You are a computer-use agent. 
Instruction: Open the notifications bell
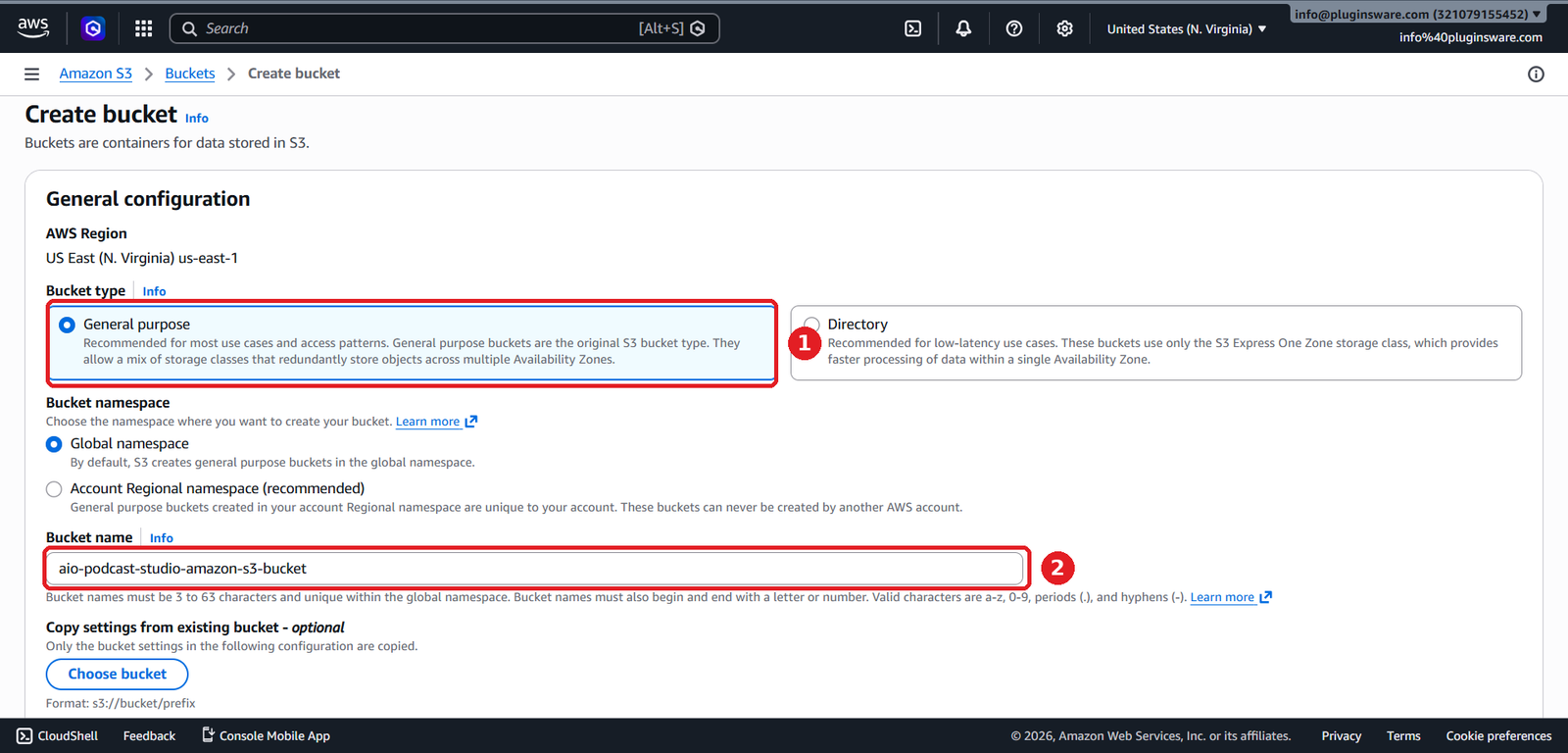963,28
